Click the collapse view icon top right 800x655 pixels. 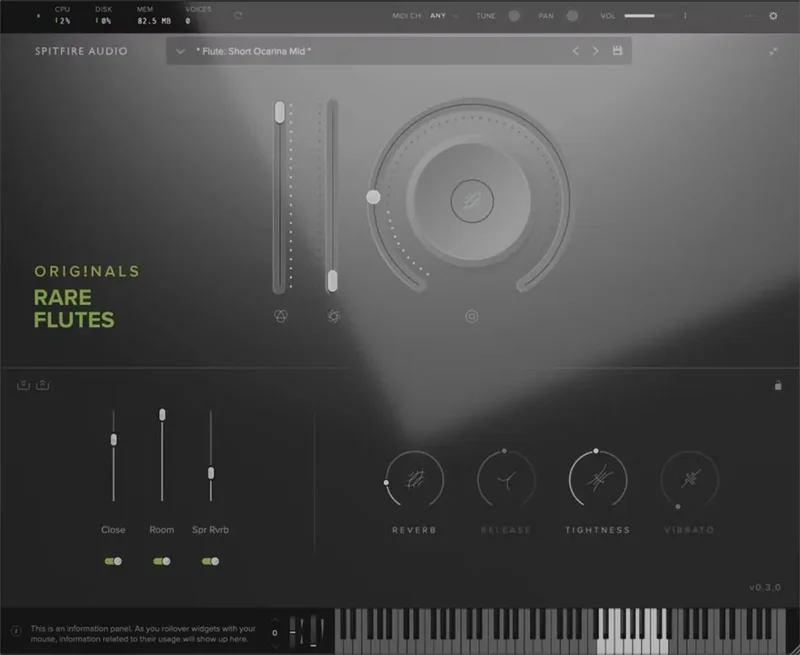click(x=773, y=51)
